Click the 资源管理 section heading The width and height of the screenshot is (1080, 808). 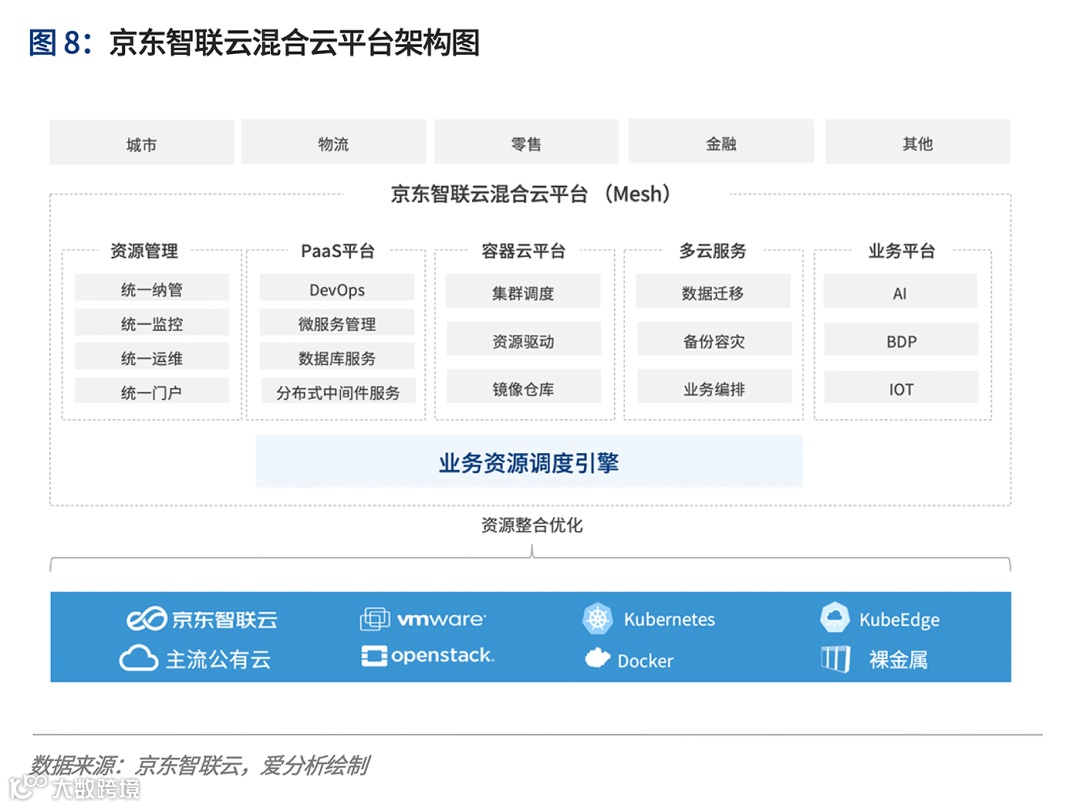point(144,251)
